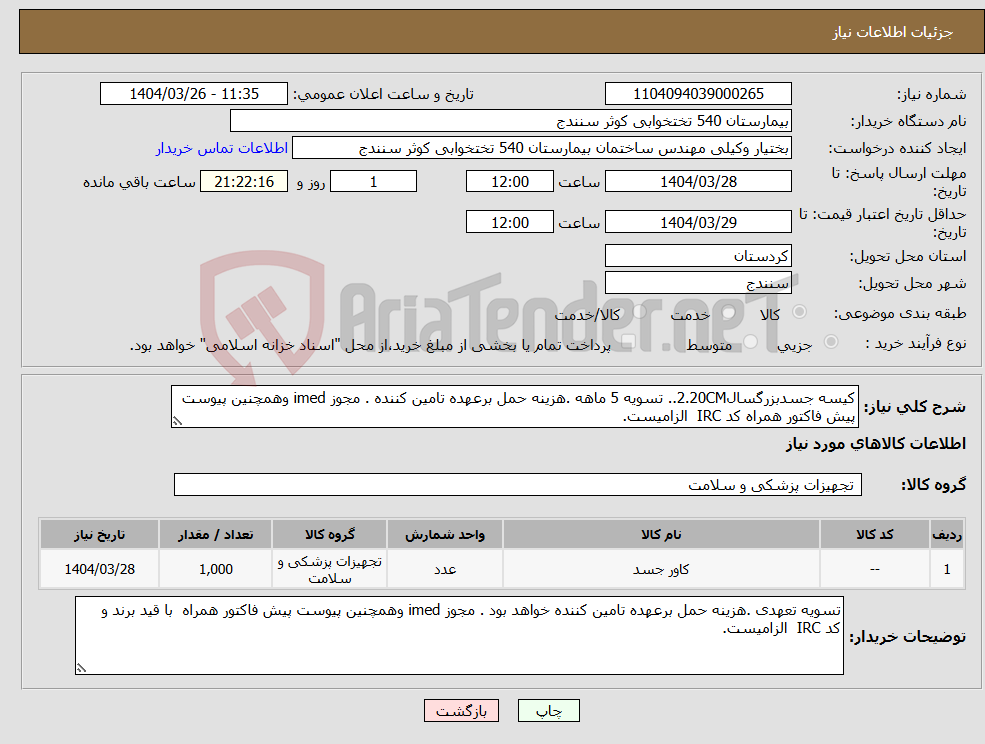This screenshot has height=744, width=985.
Task: Click the request creator field بختیار وکیلی
Action: click(x=541, y=148)
